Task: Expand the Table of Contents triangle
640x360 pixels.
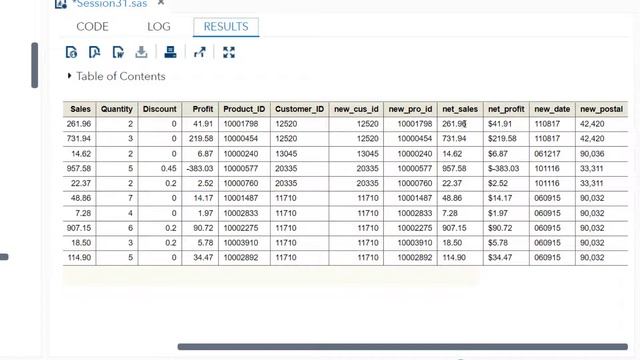Action: pyautogui.click(x=69, y=76)
